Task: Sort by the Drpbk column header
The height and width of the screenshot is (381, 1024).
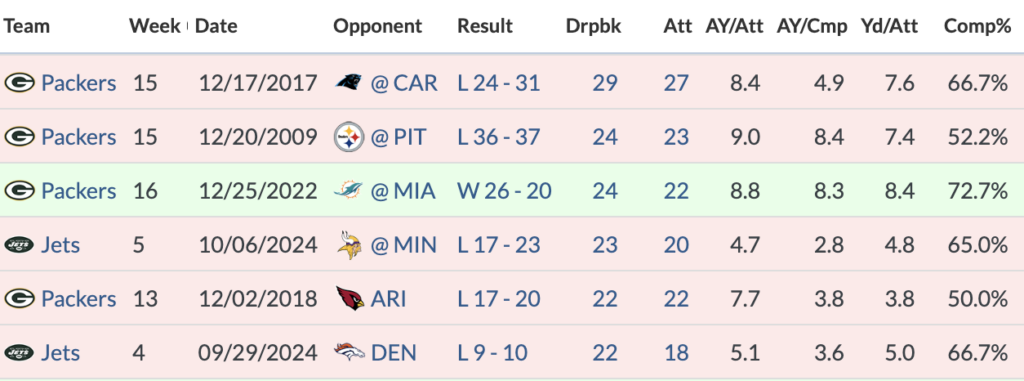Action: point(594,26)
